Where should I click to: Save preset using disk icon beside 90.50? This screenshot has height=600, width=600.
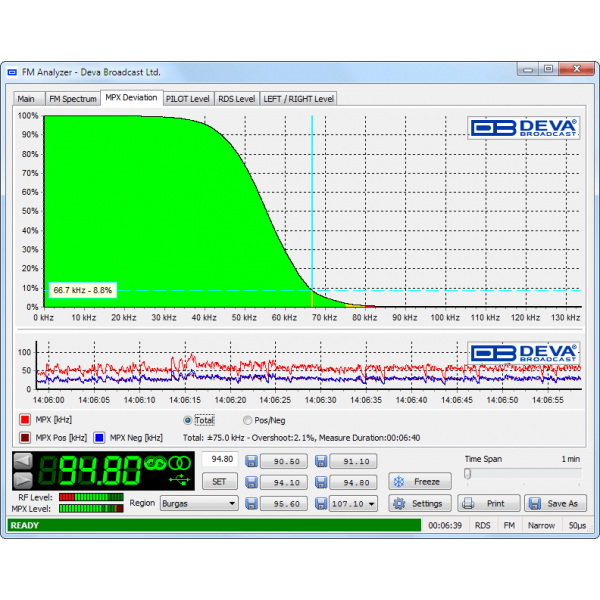point(251,461)
